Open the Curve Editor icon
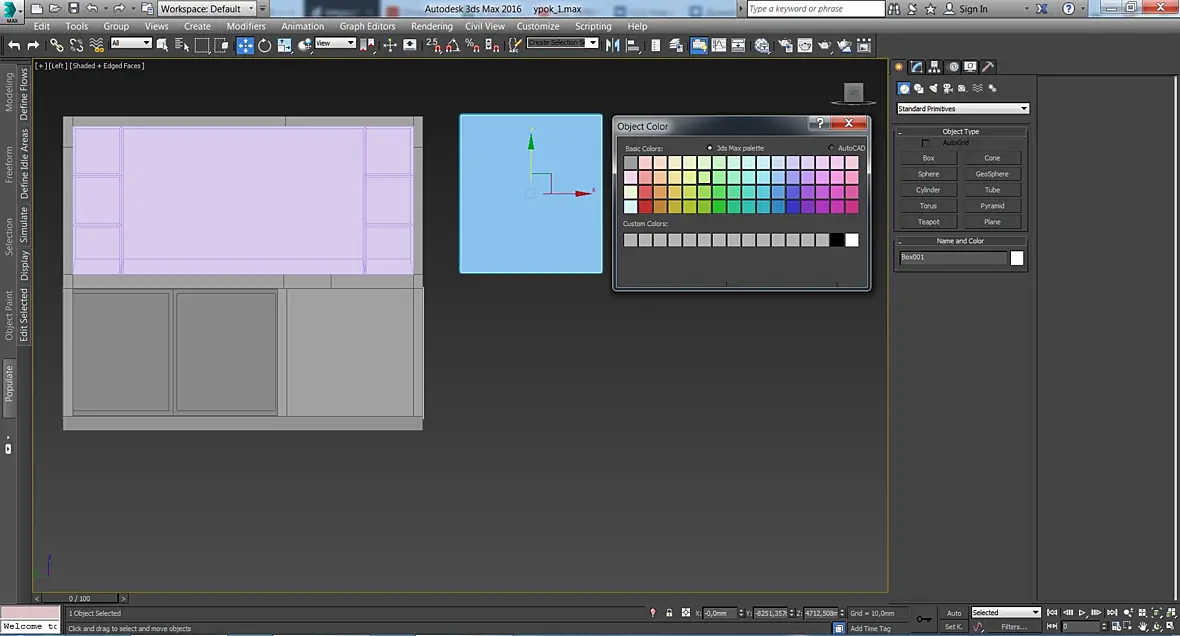 click(719, 45)
